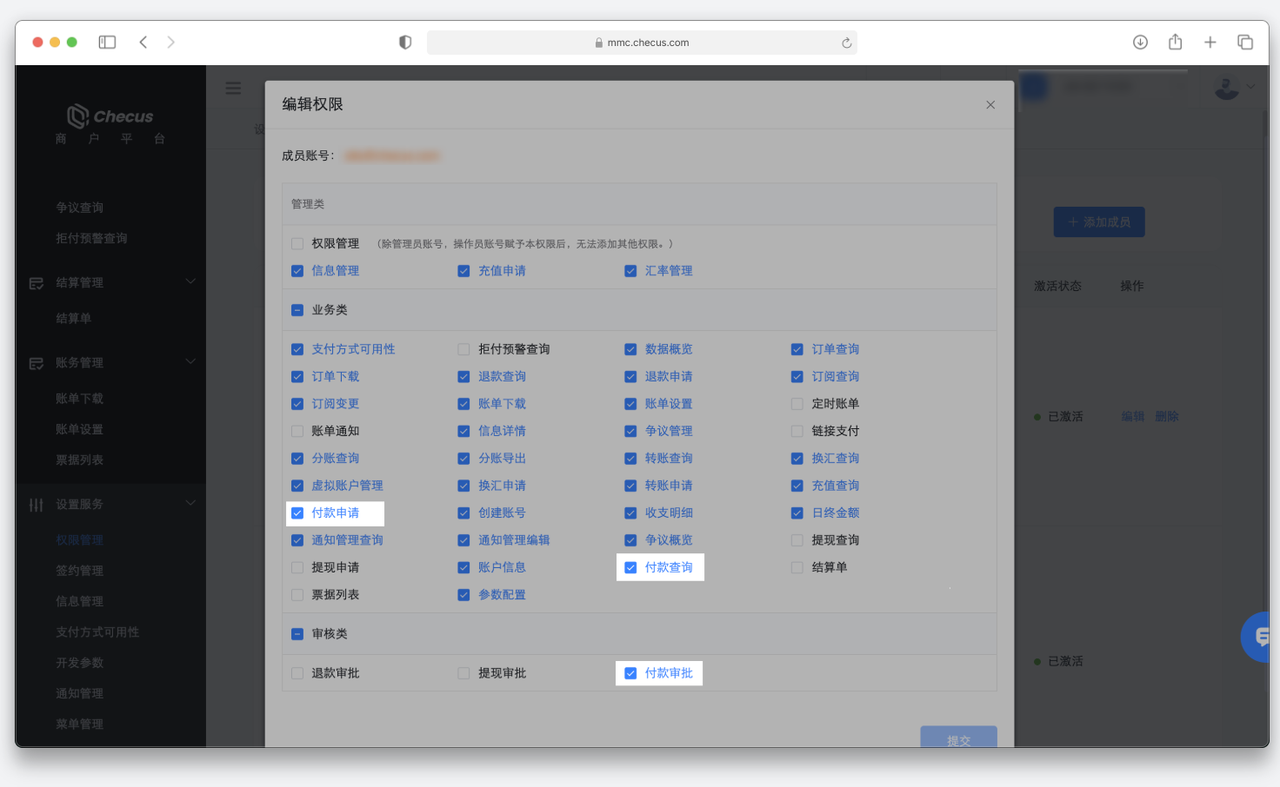
Task: Toggle the 业务类 group checkbox
Action: [x=297, y=311]
